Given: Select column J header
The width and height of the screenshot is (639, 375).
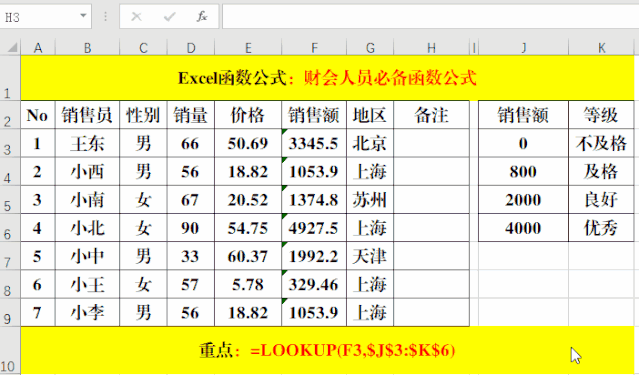Looking at the screenshot, I should coord(523,48).
